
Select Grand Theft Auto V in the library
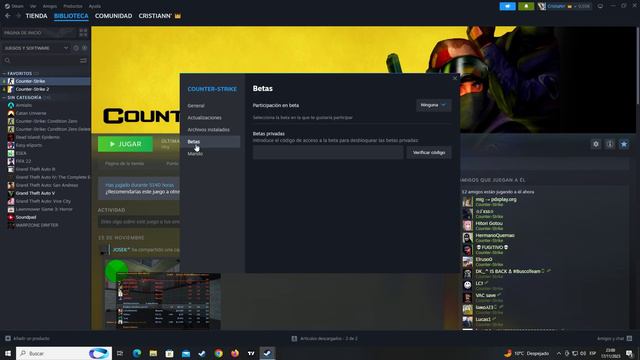click(x=35, y=193)
